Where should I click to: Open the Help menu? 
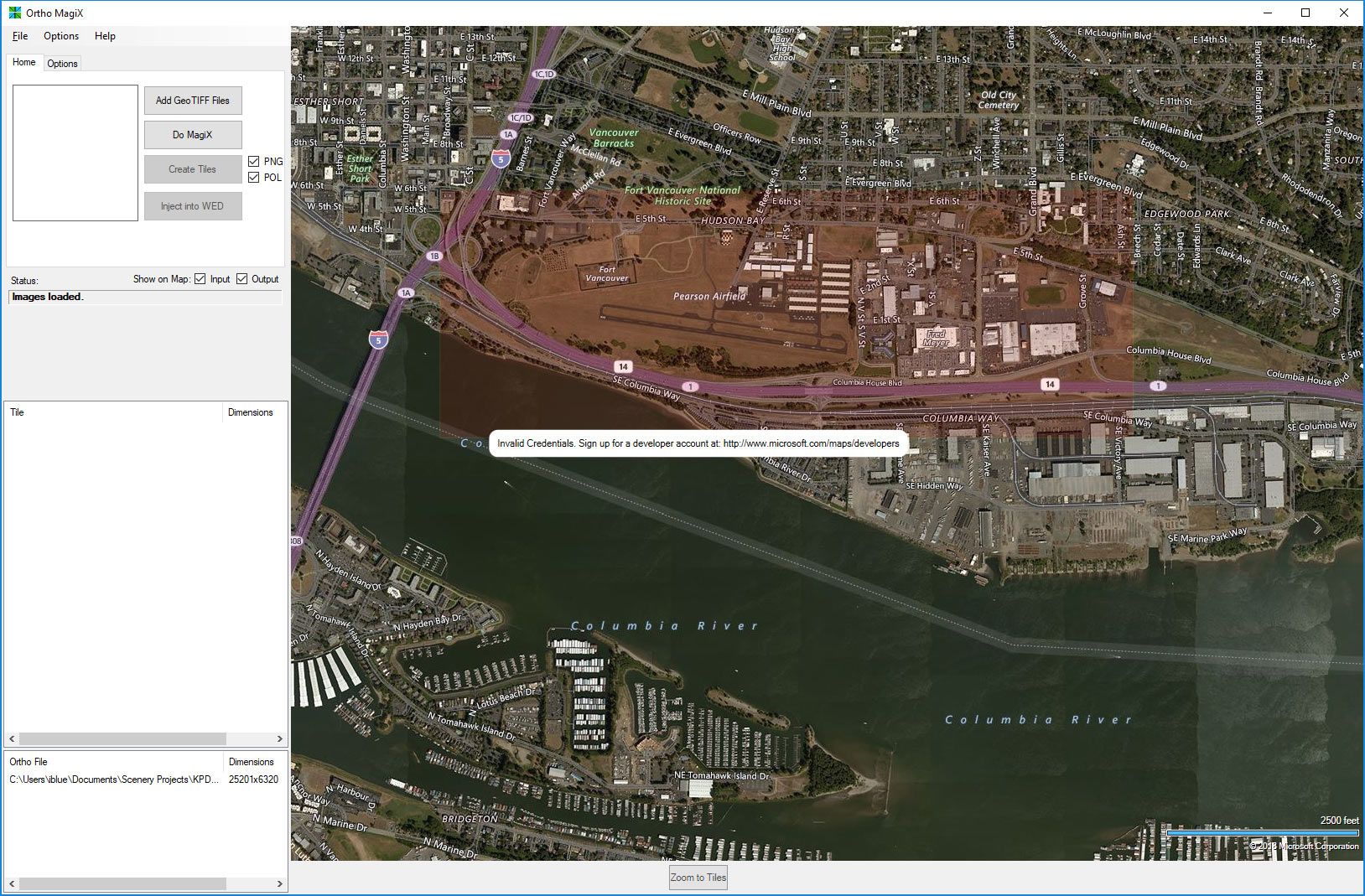point(105,36)
